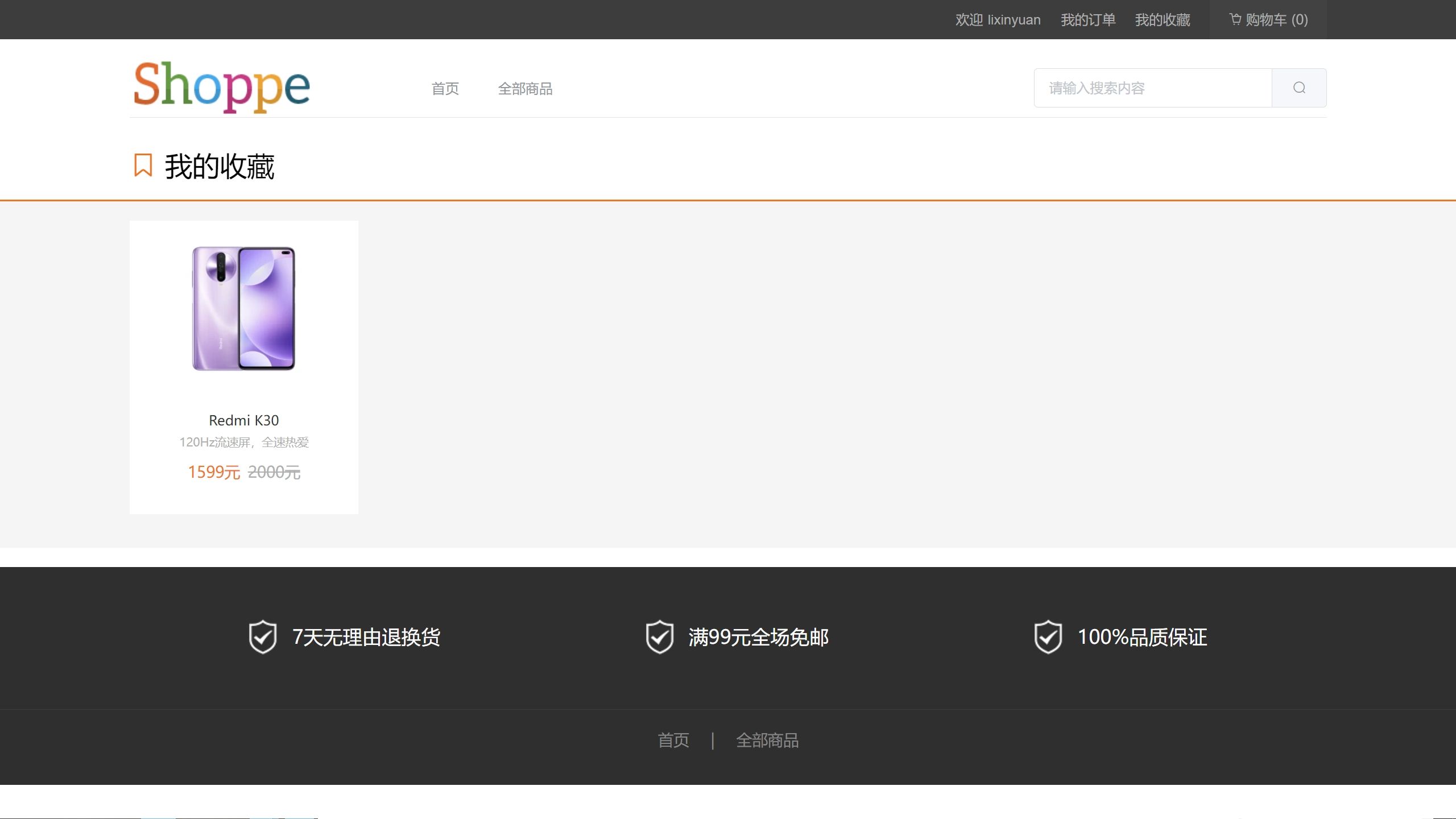Open 我的订单 in the top bar
This screenshot has height=819, width=1456.
[1088, 20]
